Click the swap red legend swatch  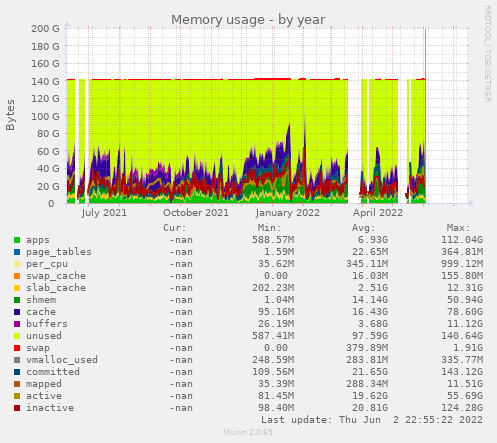tap(17, 348)
